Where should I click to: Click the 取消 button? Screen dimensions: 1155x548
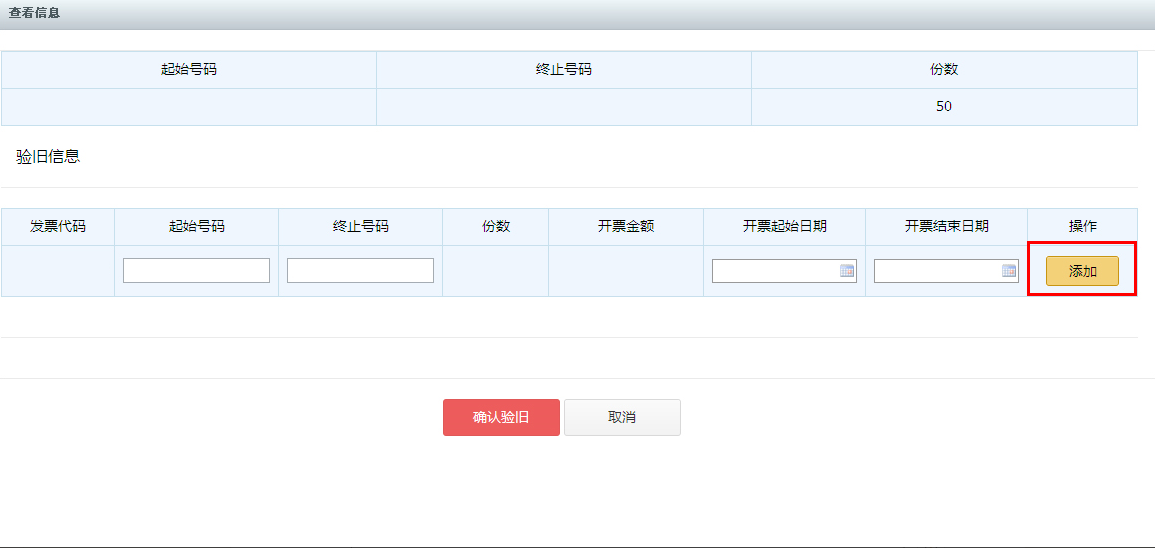coord(622,418)
